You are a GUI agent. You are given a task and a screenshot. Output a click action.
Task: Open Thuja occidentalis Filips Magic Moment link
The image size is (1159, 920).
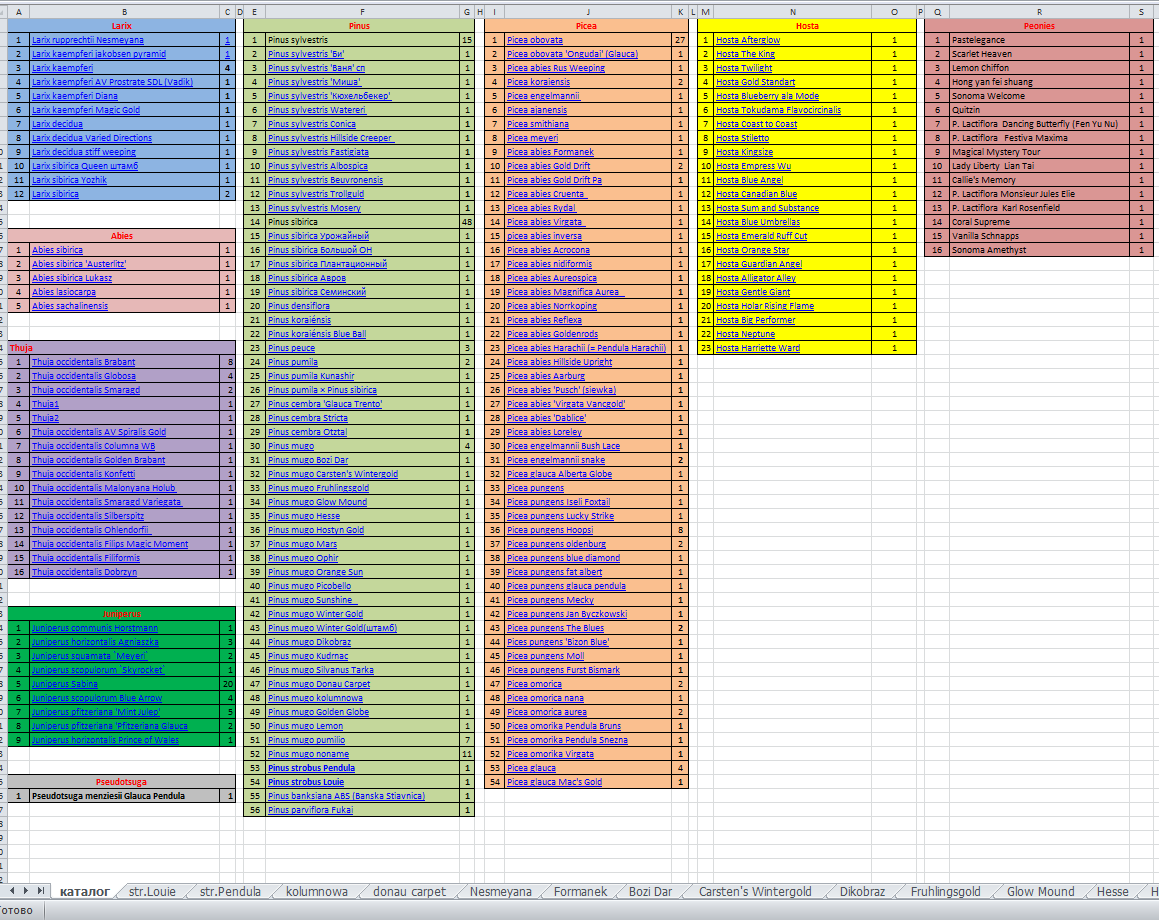(110, 544)
